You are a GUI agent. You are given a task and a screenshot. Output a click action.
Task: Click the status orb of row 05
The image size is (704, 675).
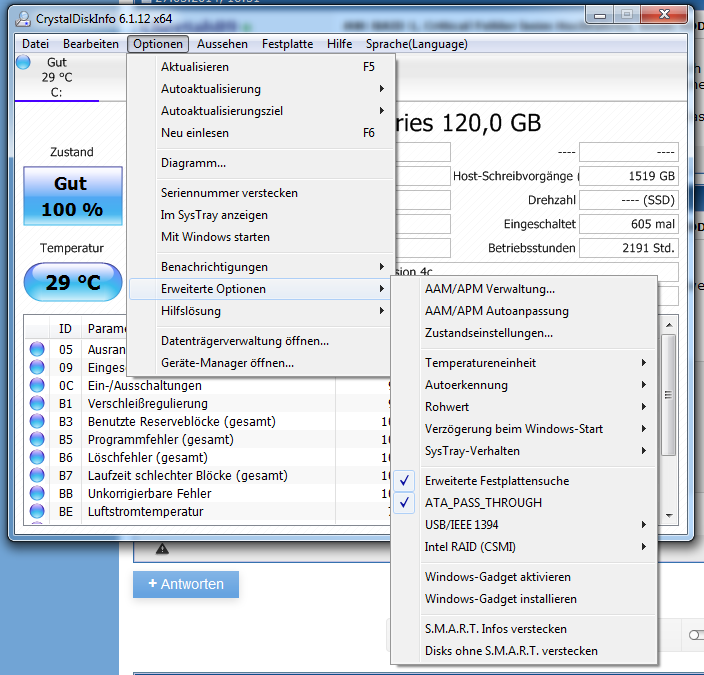[x=37, y=349]
